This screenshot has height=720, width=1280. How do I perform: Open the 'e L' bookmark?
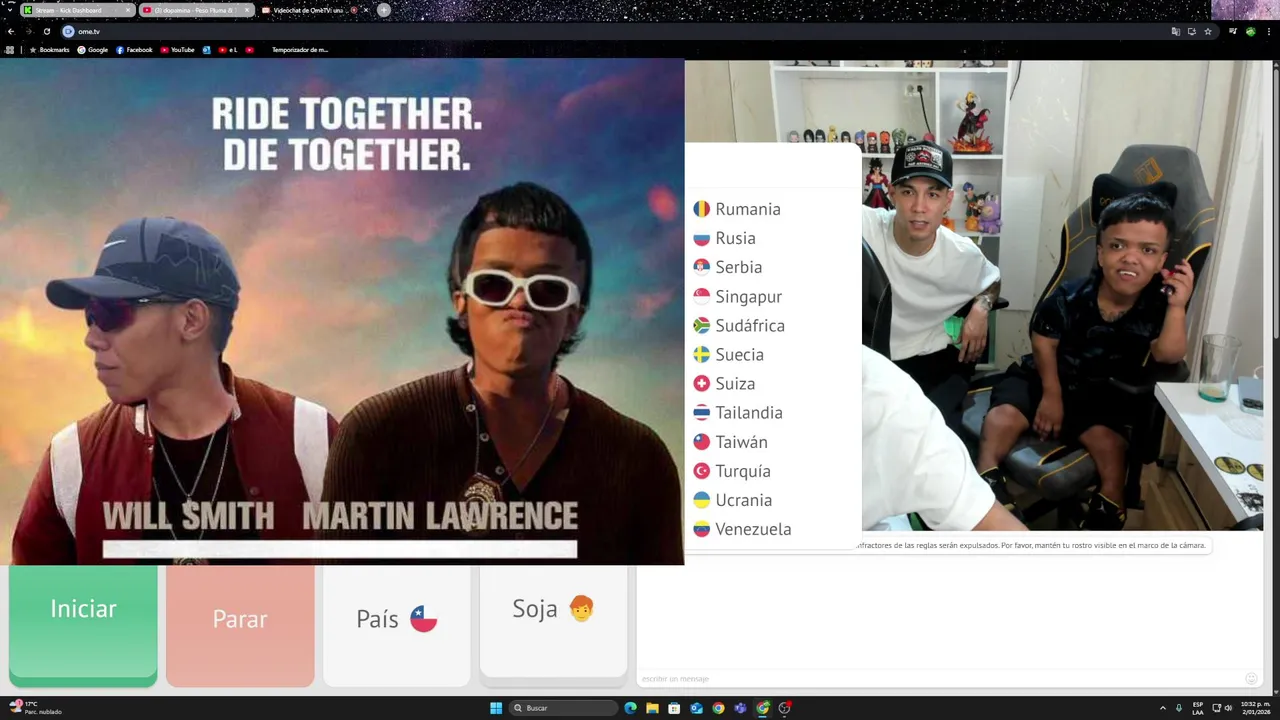pos(228,49)
